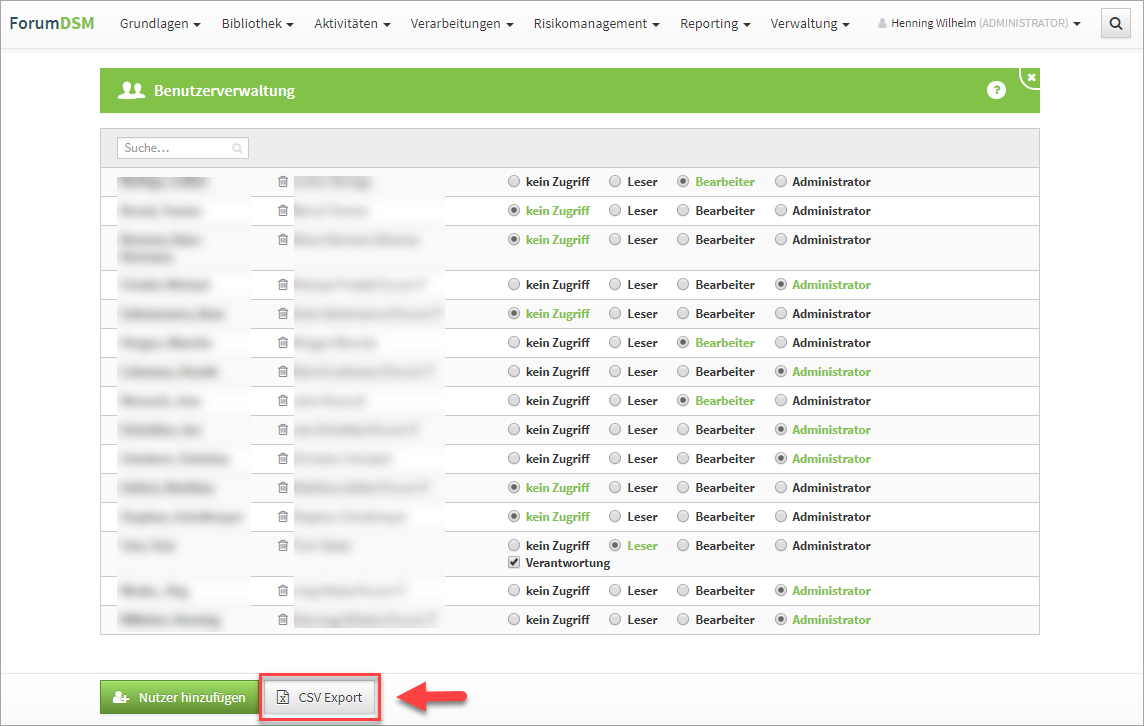Click the ForumDSM logo
The image size is (1144, 726).
52,23
